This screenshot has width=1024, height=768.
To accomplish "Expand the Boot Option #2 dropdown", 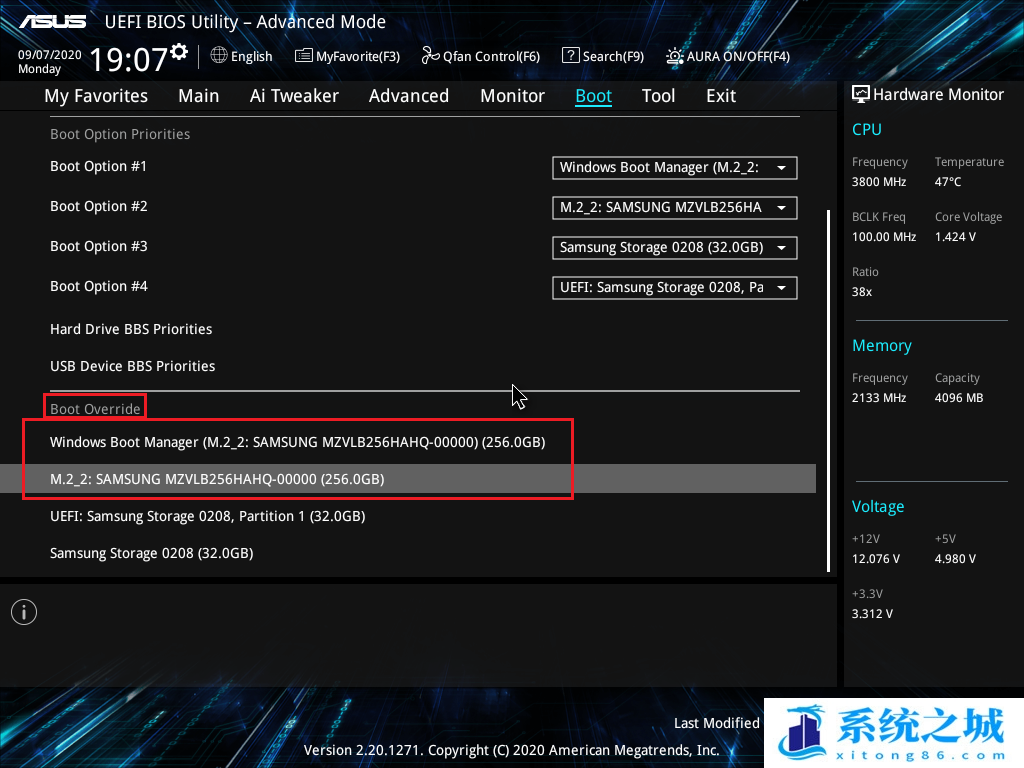I will click(x=674, y=207).
